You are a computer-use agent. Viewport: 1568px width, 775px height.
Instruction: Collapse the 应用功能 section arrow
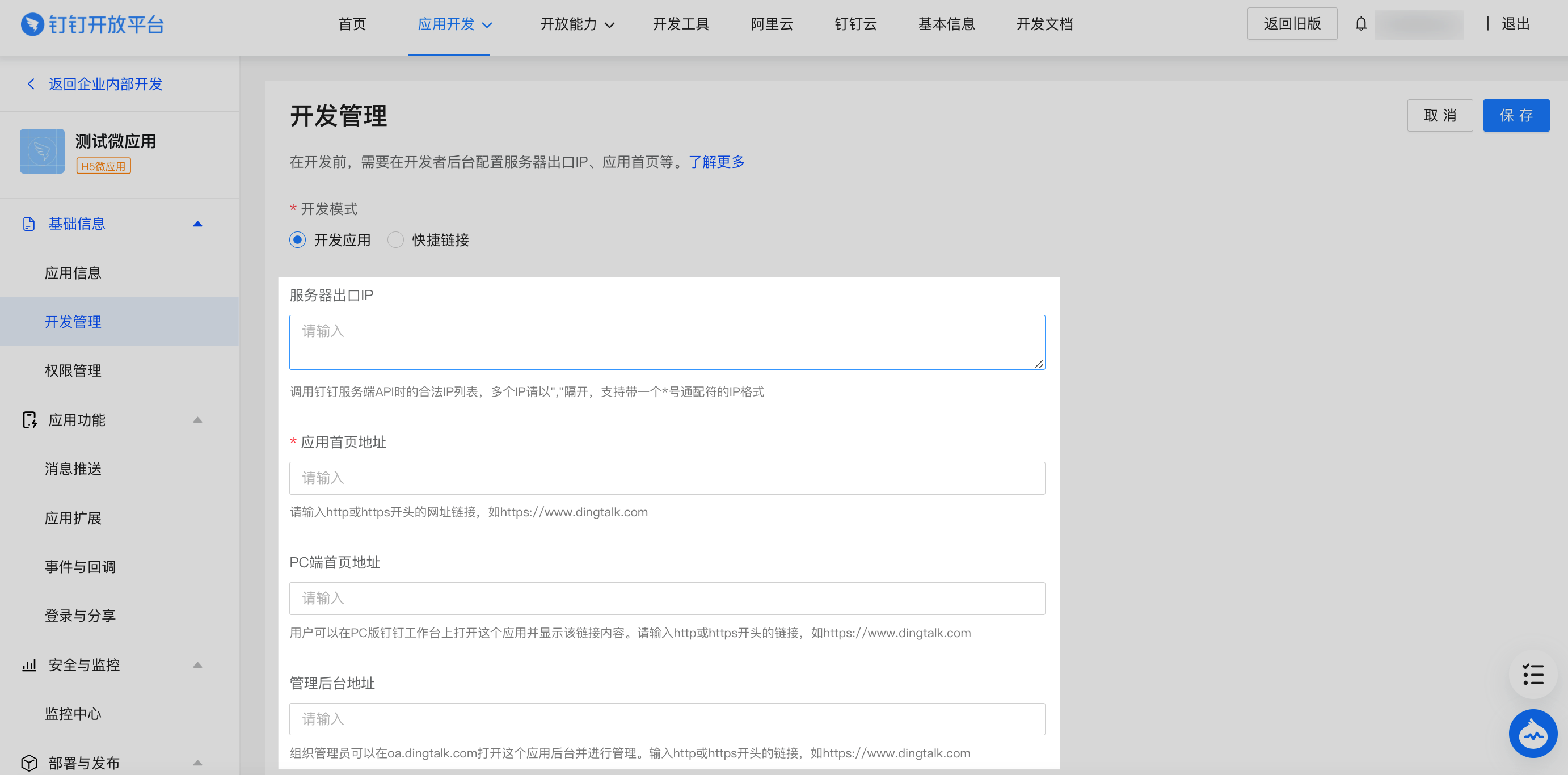[x=197, y=420]
